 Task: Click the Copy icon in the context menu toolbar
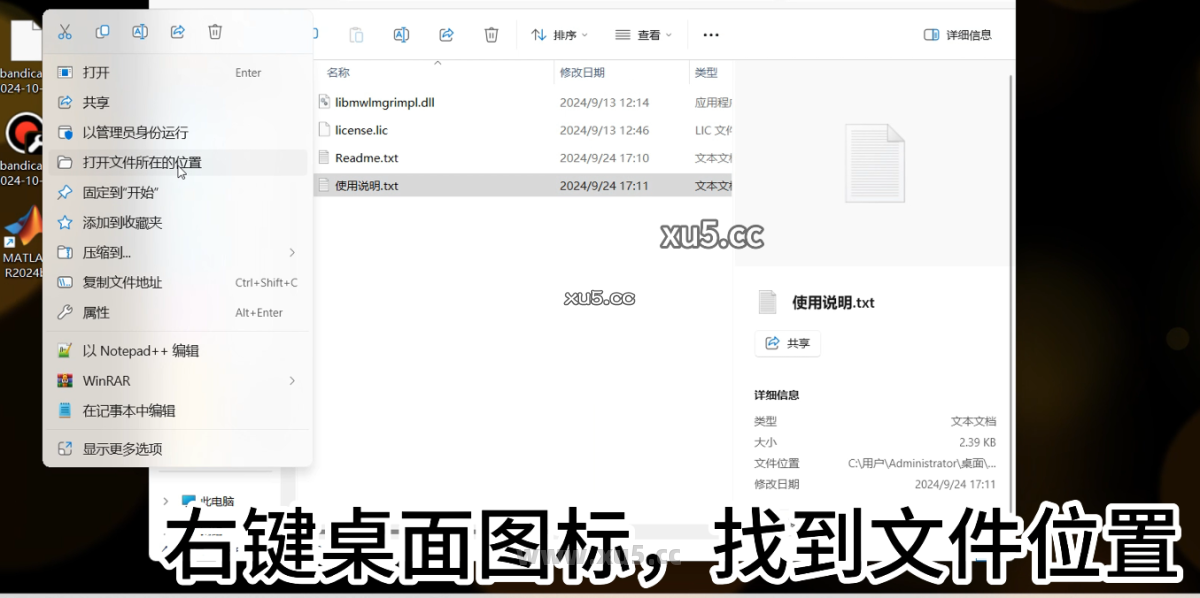click(x=102, y=31)
